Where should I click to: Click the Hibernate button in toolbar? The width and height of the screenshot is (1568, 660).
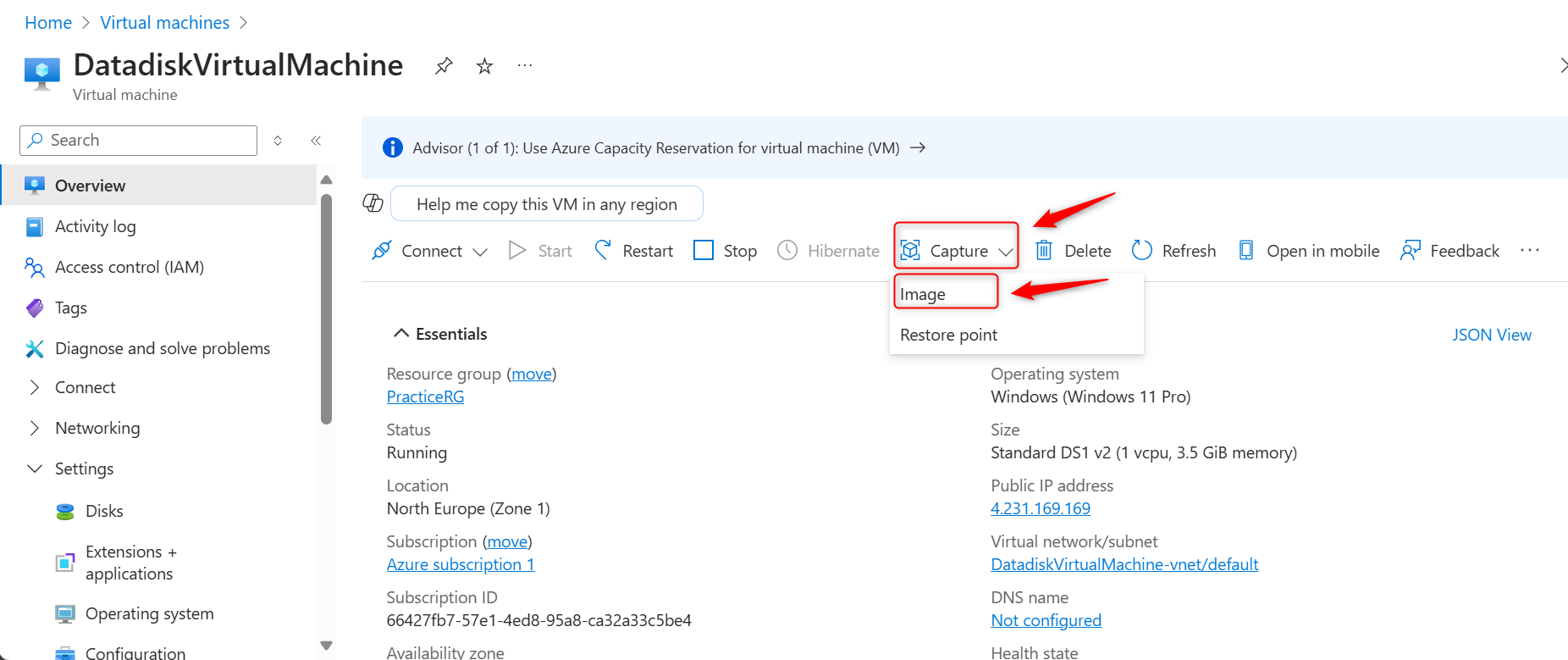829,250
